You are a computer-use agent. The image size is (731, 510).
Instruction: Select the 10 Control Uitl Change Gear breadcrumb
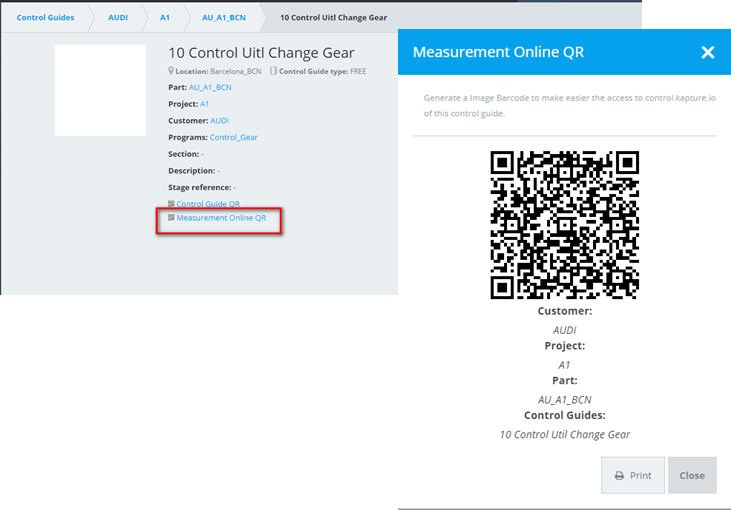point(333,18)
